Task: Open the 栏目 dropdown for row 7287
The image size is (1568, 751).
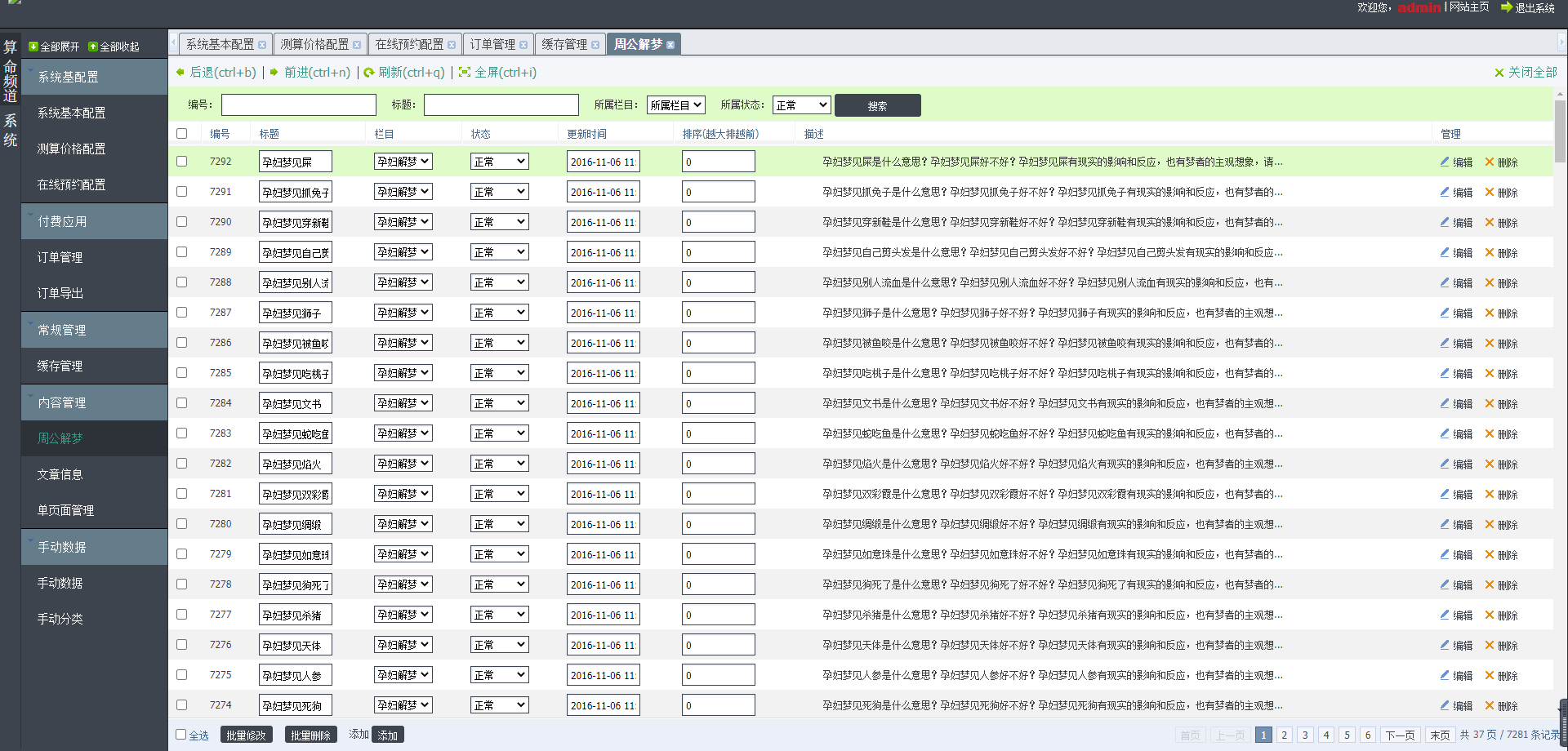Action: click(403, 313)
